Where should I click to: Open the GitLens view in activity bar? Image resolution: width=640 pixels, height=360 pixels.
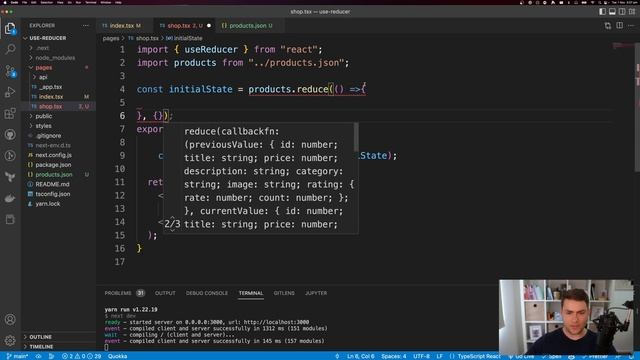[10, 156]
